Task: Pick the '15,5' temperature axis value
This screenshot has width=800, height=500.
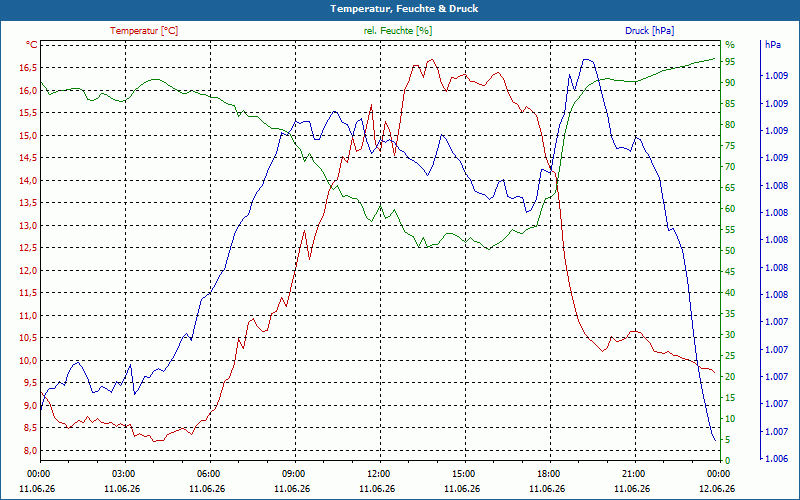Action: pos(28,113)
